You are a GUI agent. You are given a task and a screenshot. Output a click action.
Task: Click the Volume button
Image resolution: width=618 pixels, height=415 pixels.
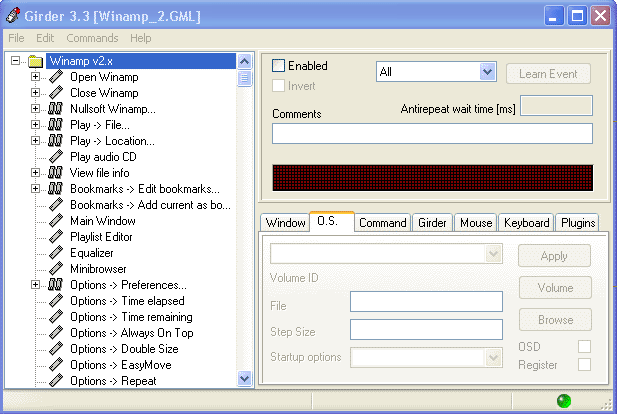point(555,288)
